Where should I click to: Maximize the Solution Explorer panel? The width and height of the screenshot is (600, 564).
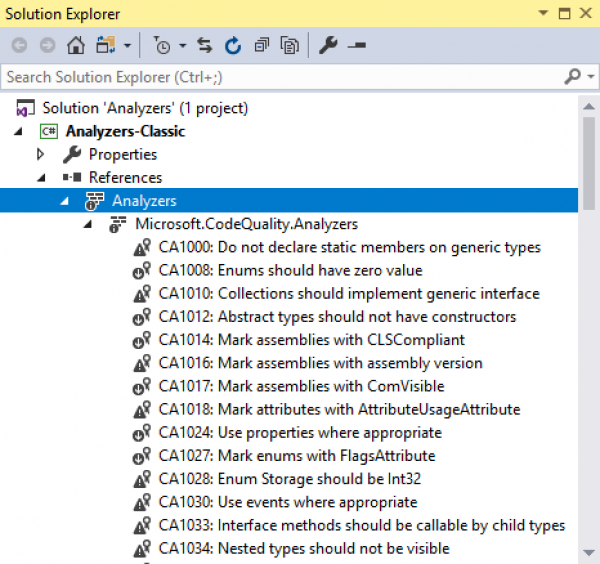point(564,13)
